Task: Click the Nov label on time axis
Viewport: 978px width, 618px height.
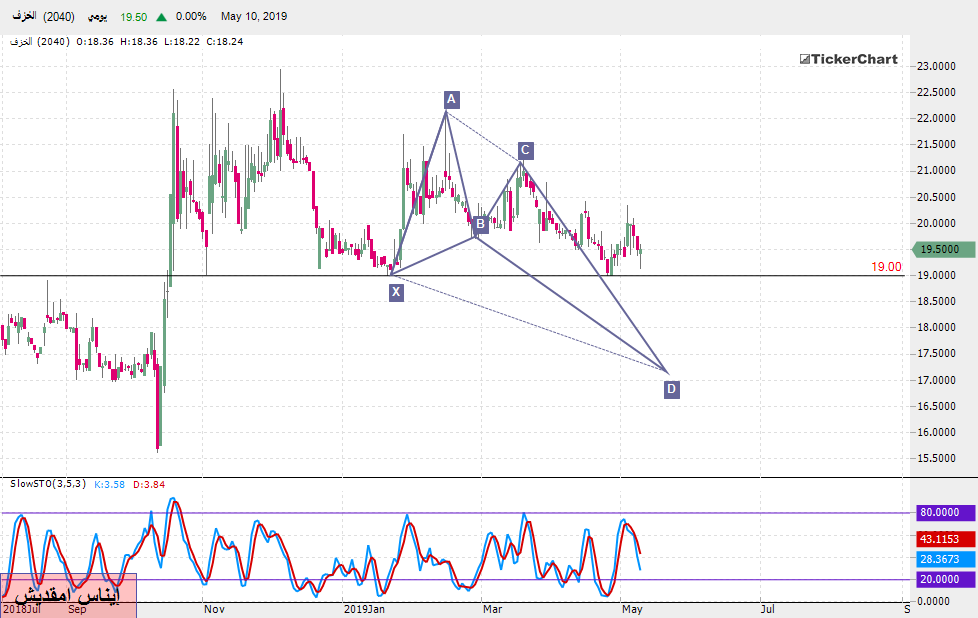Action: pyautogui.click(x=214, y=607)
